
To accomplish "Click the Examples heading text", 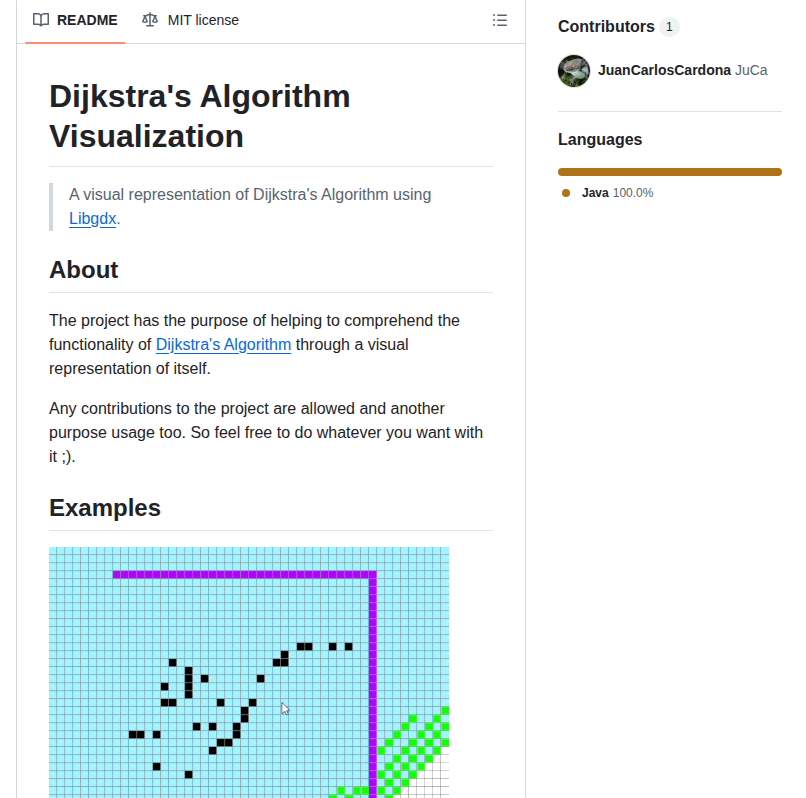I will click(x=105, y=508).
